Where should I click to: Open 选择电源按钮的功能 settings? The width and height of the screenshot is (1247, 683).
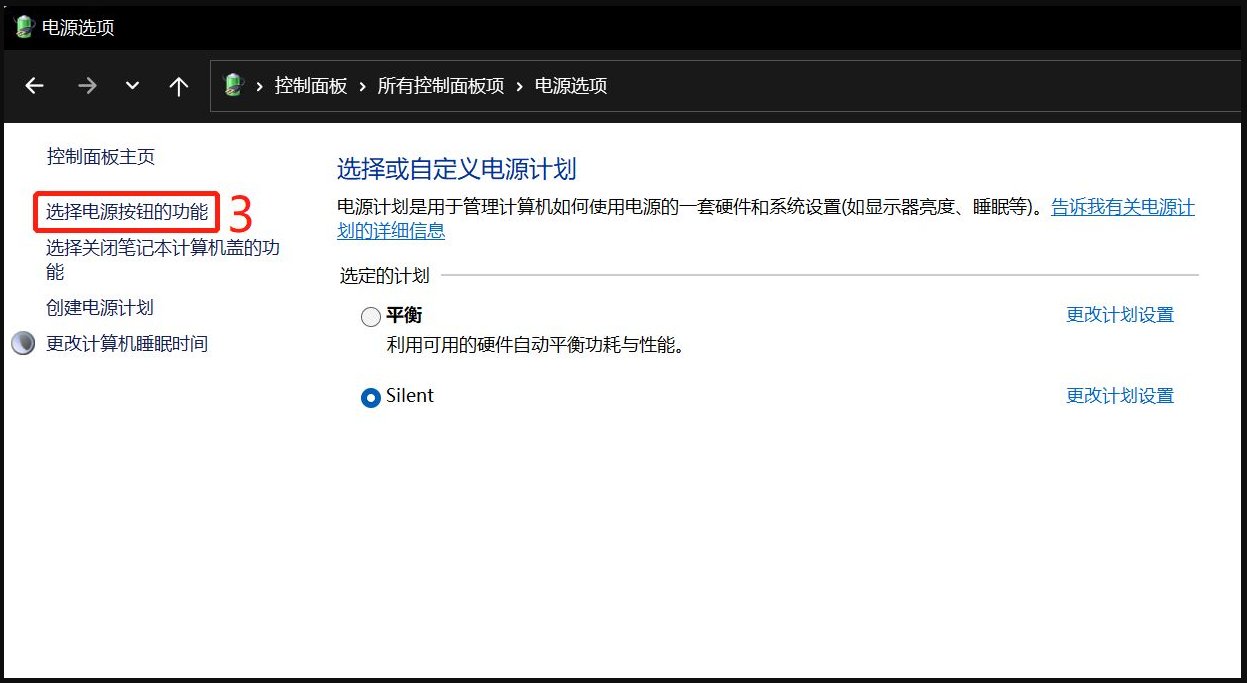(x=125, y=212)
